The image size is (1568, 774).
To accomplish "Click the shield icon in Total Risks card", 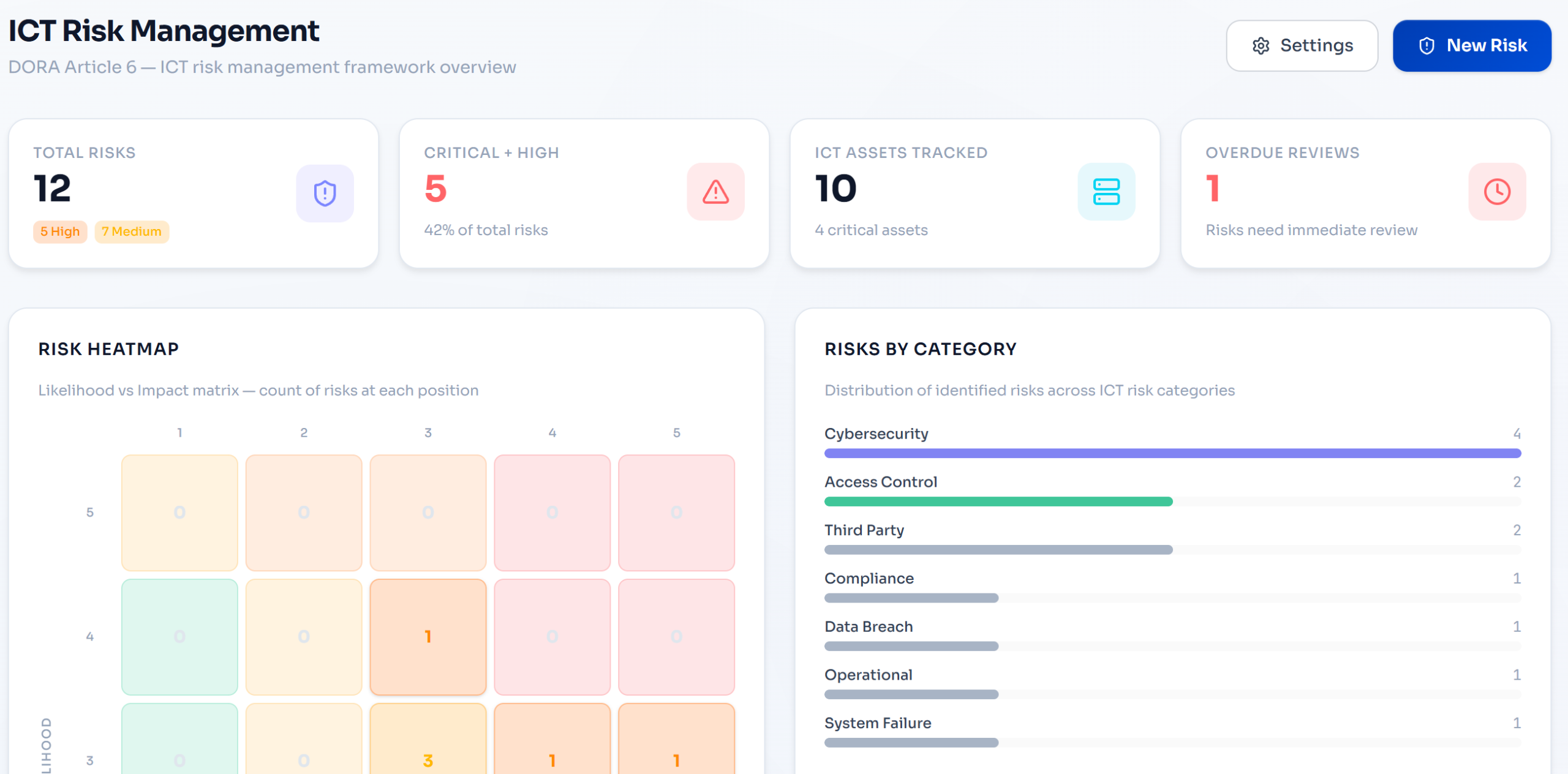I will 325,193.
